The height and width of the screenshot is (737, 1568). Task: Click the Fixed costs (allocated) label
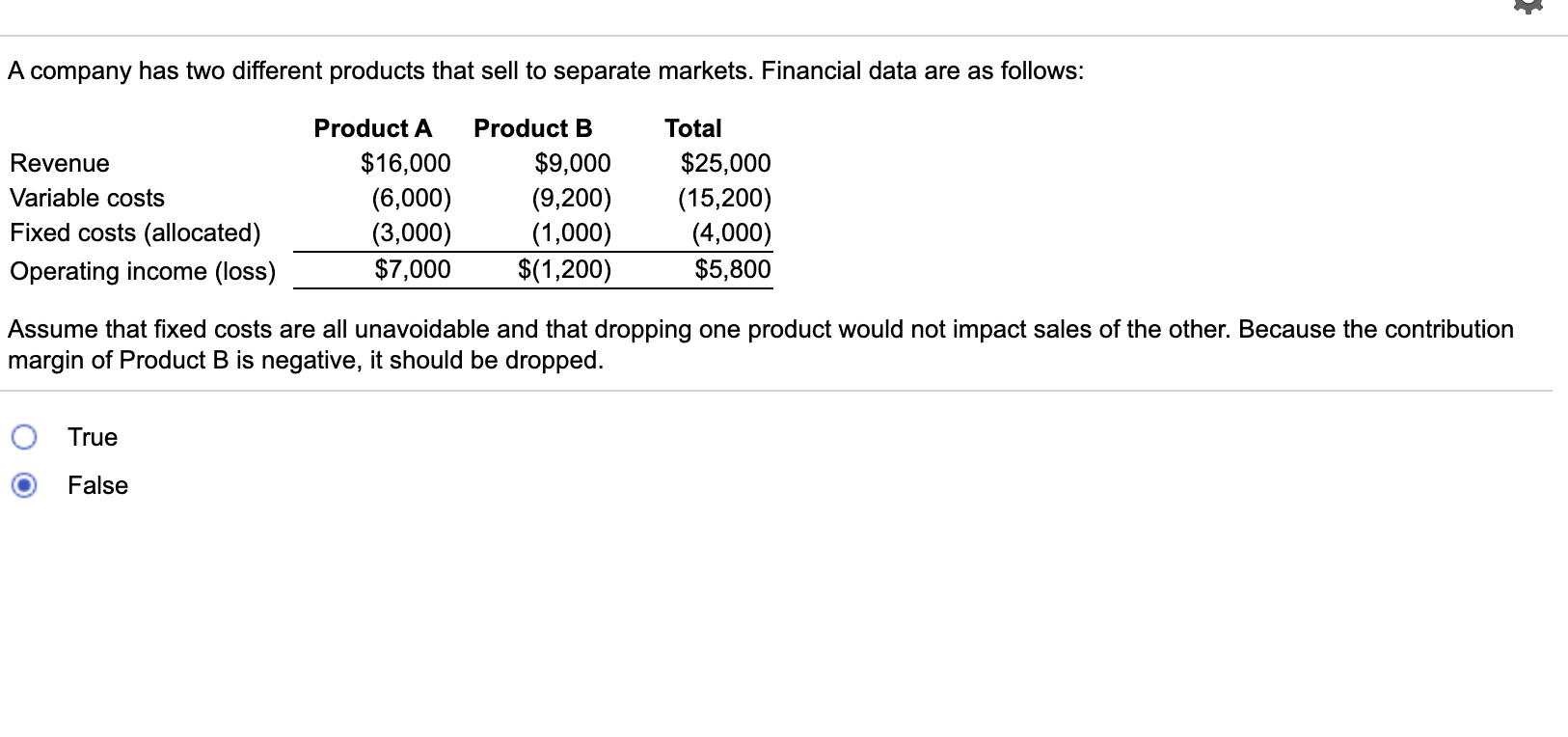coord(135,232)
